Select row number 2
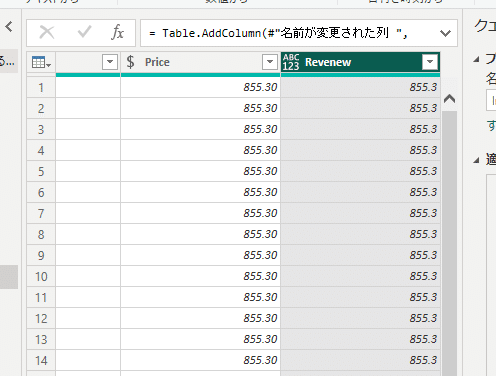 tap(41, 109)
